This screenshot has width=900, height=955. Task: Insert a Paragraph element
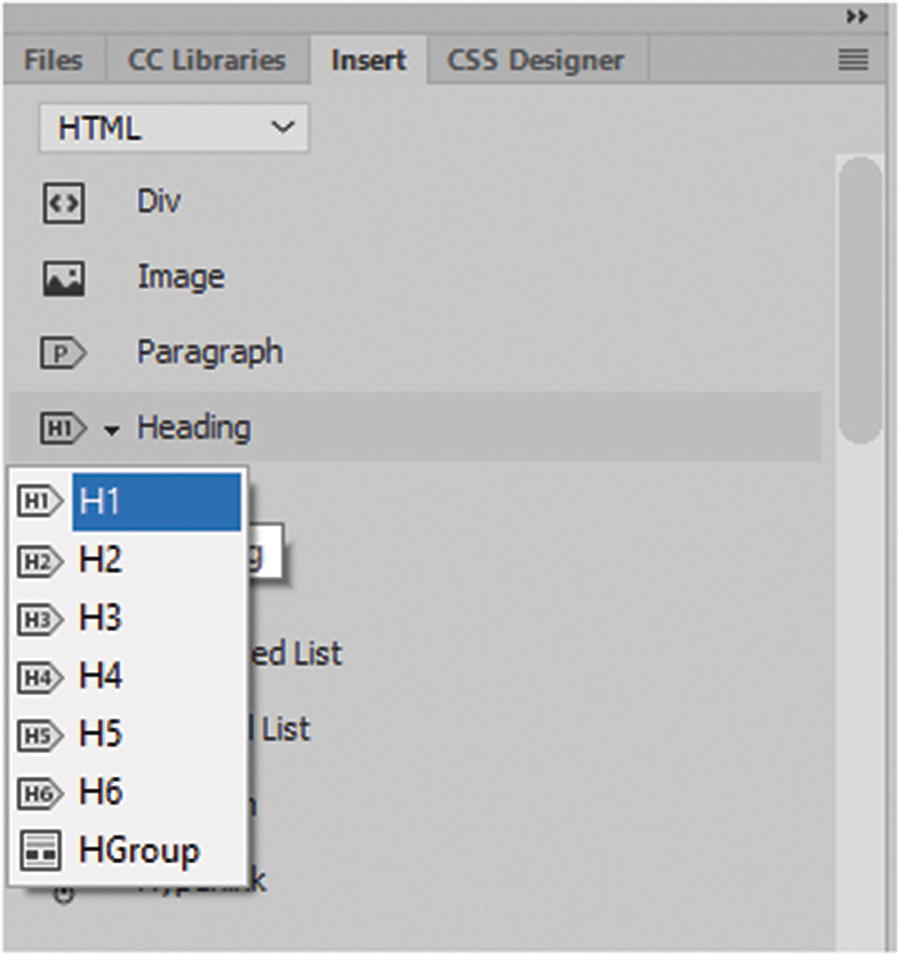[x=210, y=353]
